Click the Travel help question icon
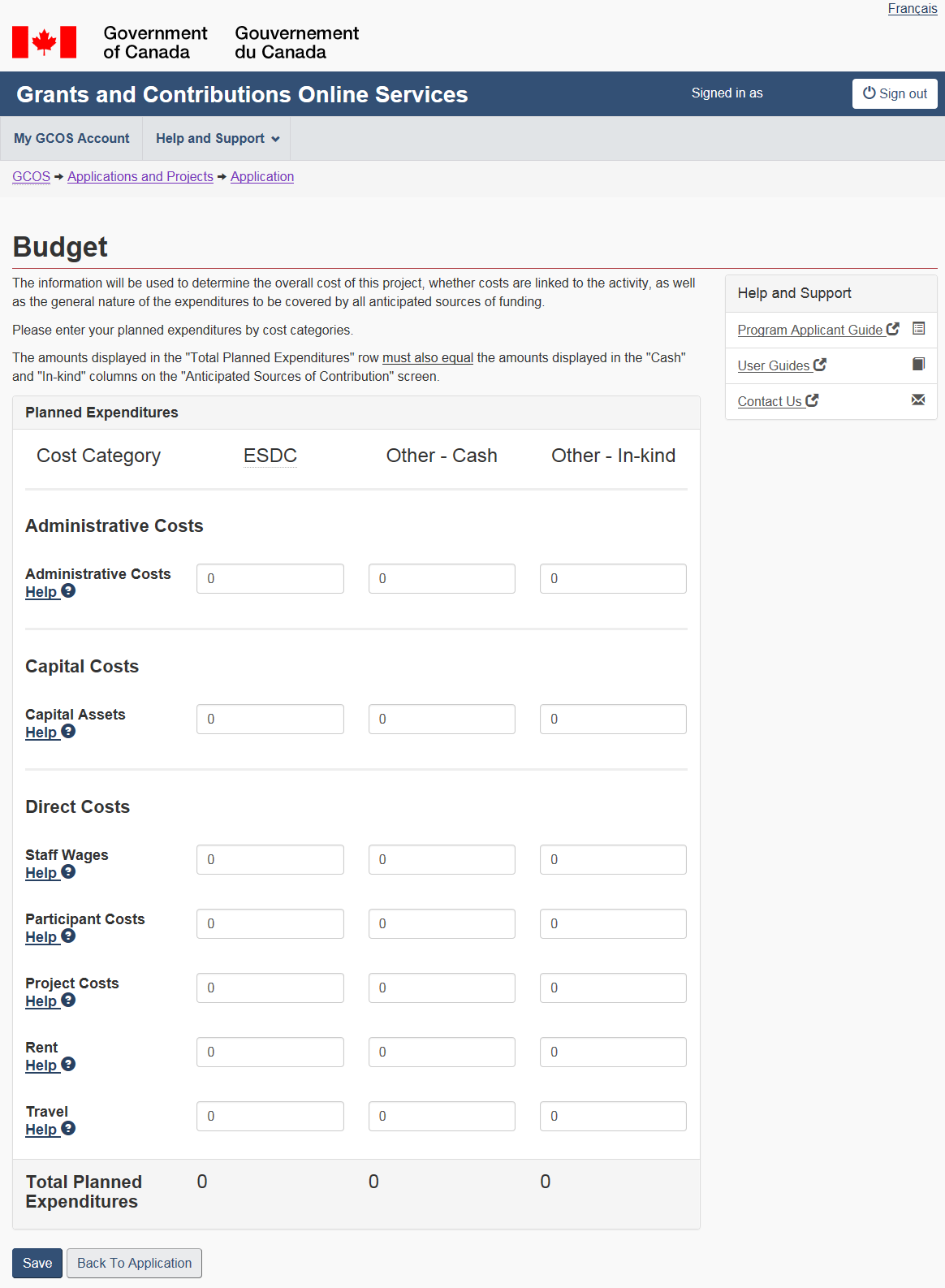 coord(68,1129)
